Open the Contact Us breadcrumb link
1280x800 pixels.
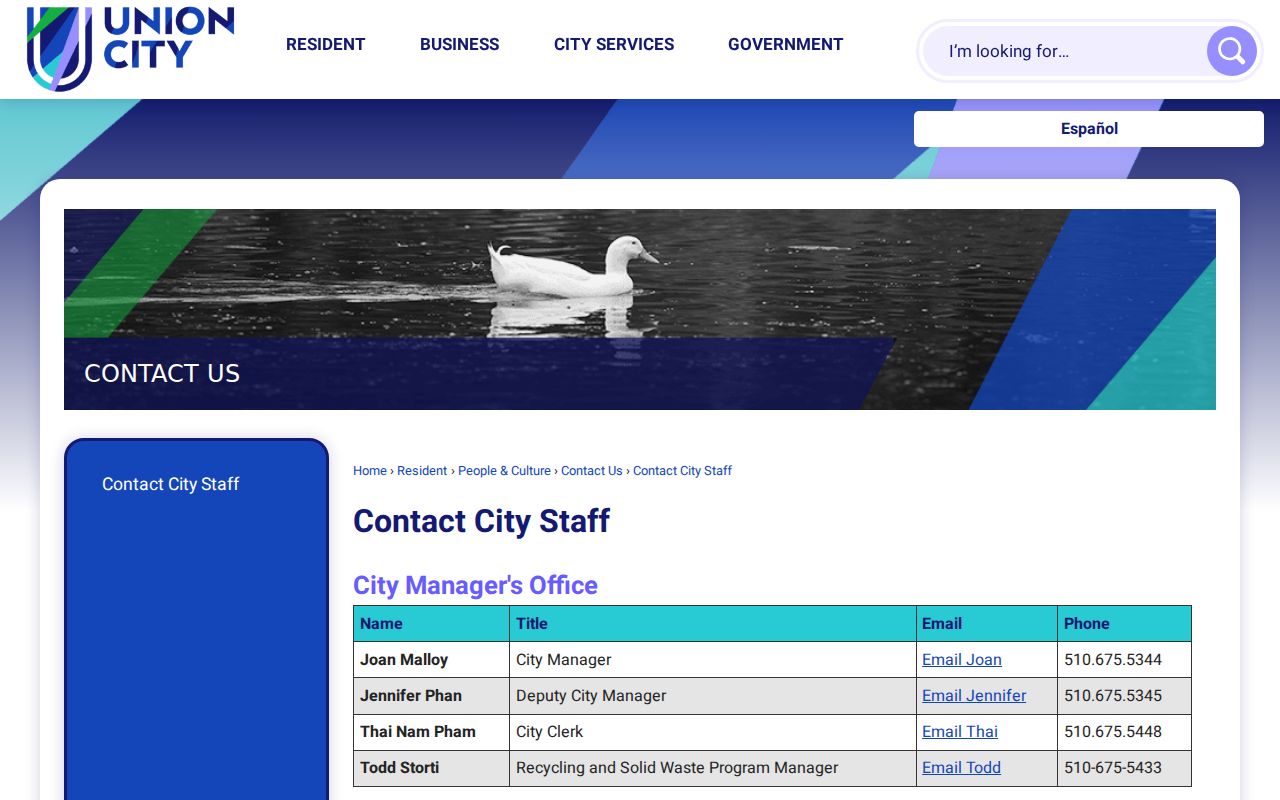click(x=592, y=471)
